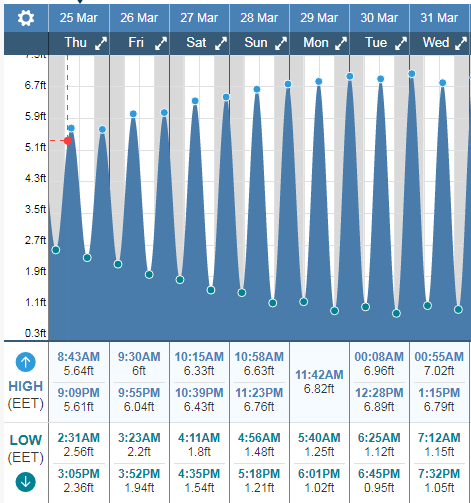Image resolution: width=471 pixels, height=503 pixels.
Task: Click the 00:55AM high tide entry
Action: pos(439,363)
